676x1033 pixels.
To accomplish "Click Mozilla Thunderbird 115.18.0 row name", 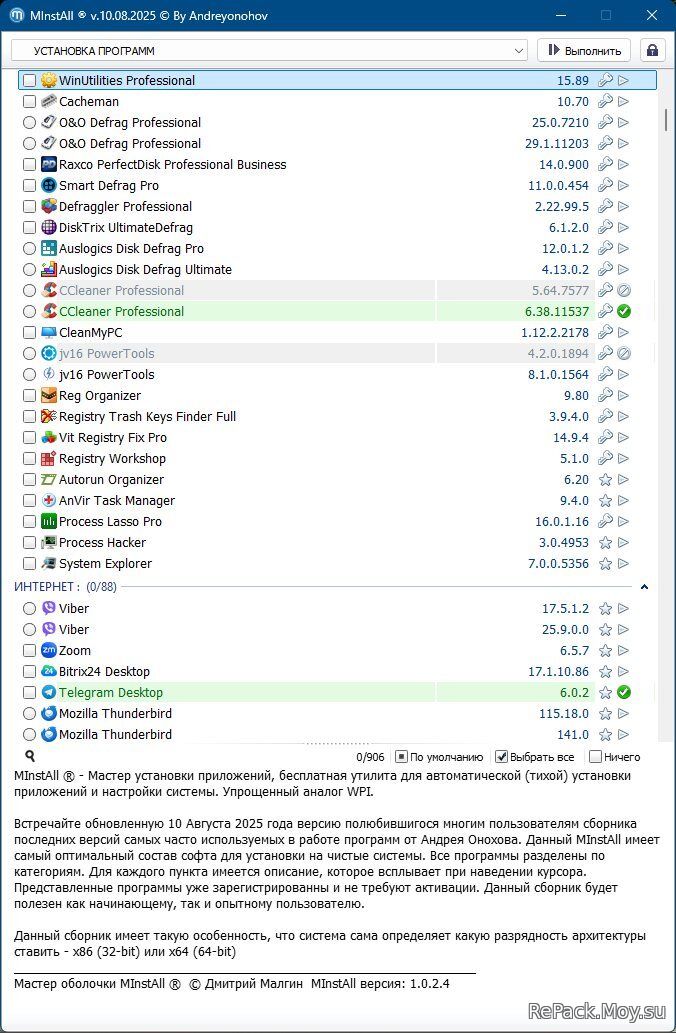I will (115, 713).
